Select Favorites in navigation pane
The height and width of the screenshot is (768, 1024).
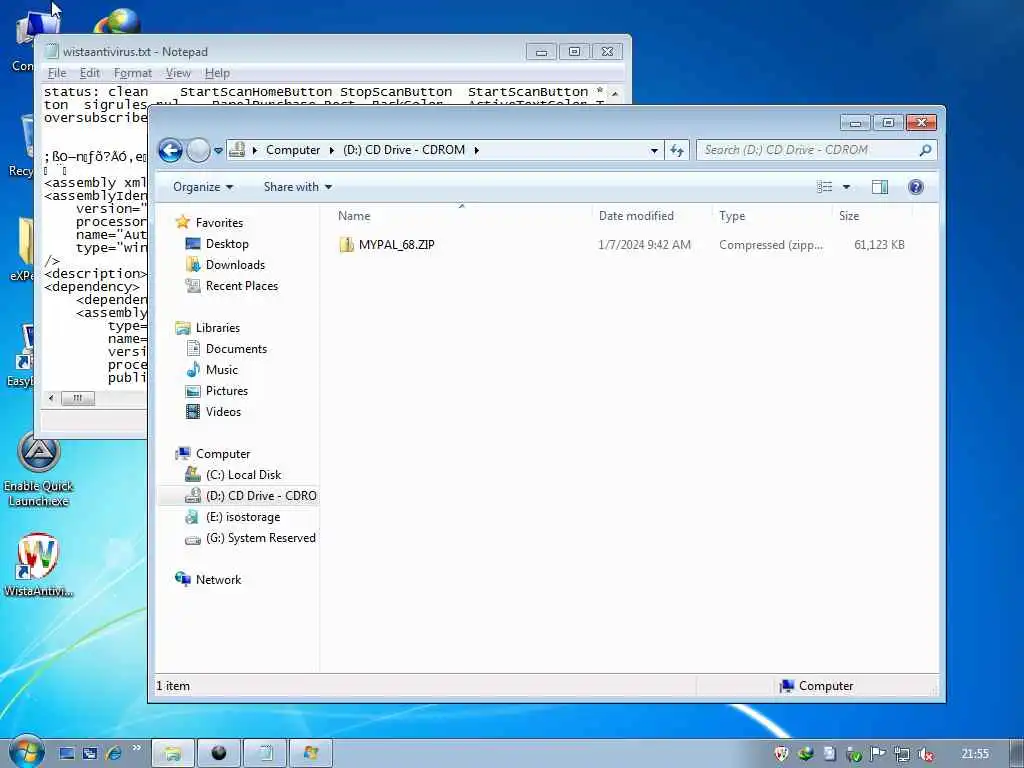coord(219,223)
